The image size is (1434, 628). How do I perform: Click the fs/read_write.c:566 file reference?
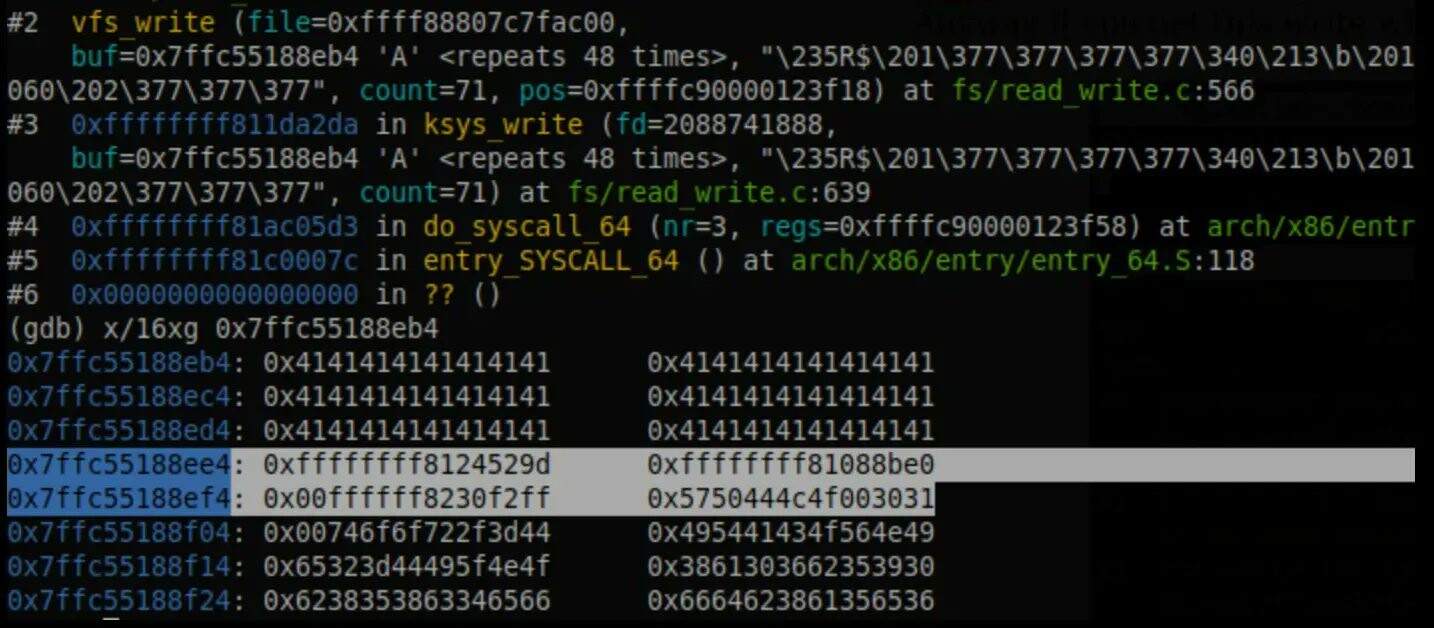1094,91
